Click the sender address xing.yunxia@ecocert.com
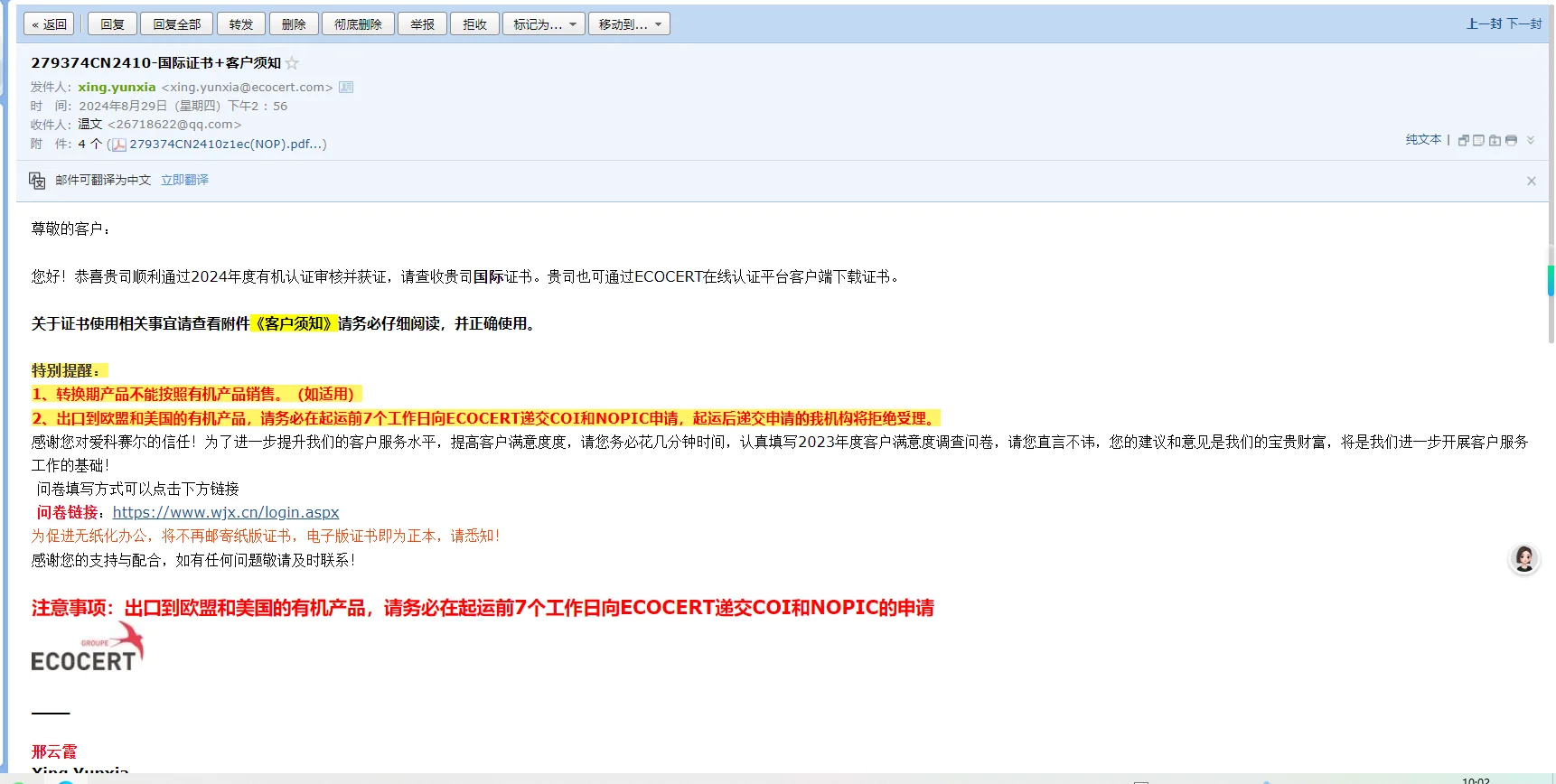 click(x=247, y=88)
